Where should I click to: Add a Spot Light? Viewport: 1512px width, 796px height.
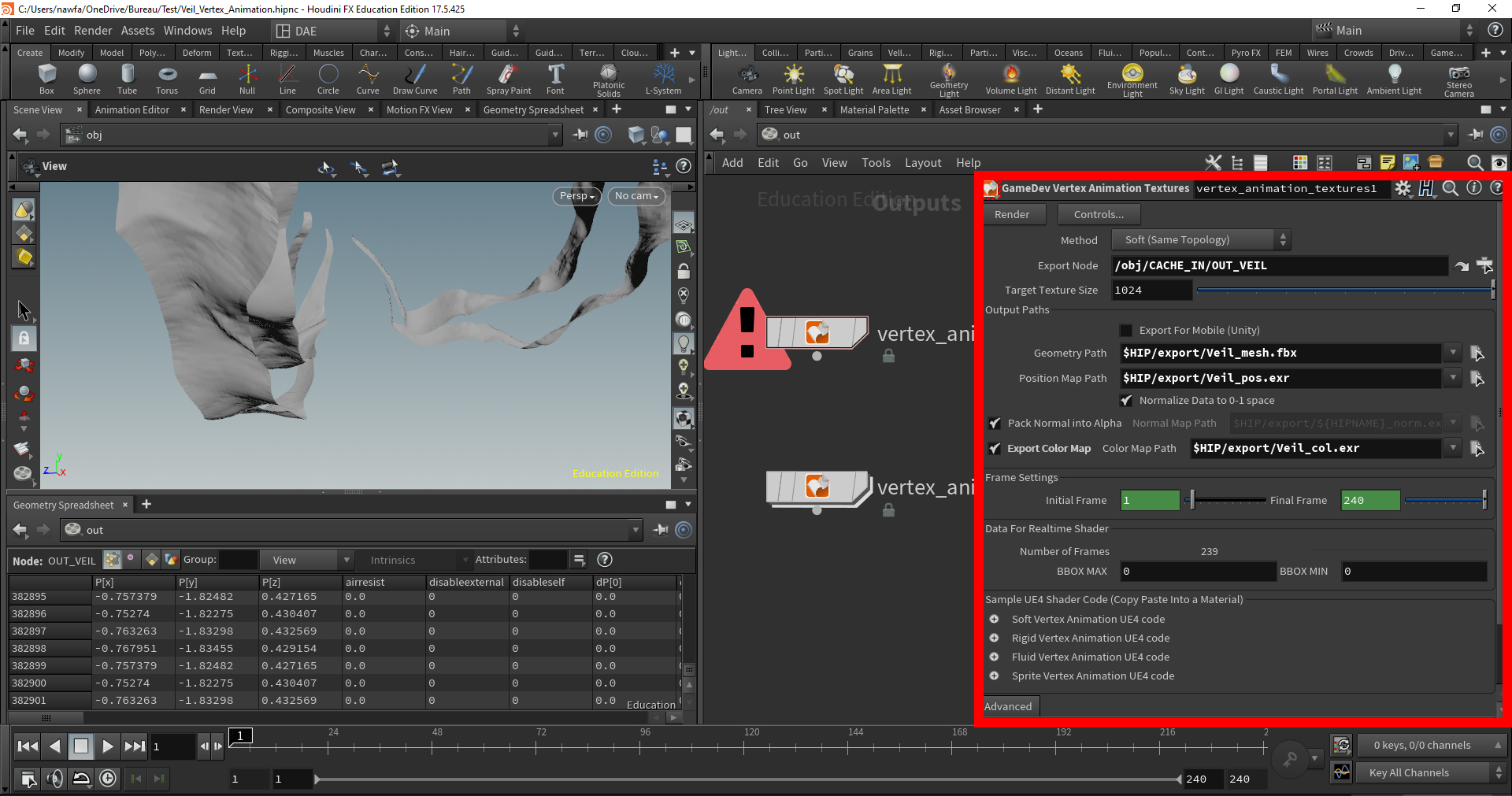(x=843, y=80)
